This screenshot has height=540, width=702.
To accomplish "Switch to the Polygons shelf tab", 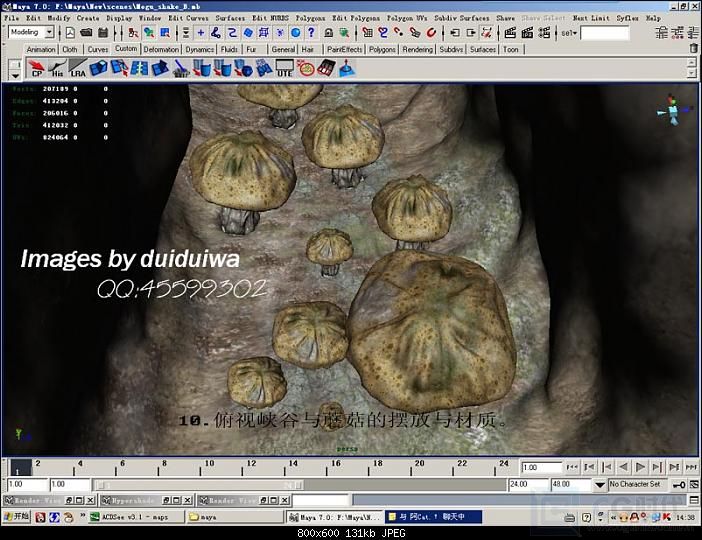I will click(382, 49).
